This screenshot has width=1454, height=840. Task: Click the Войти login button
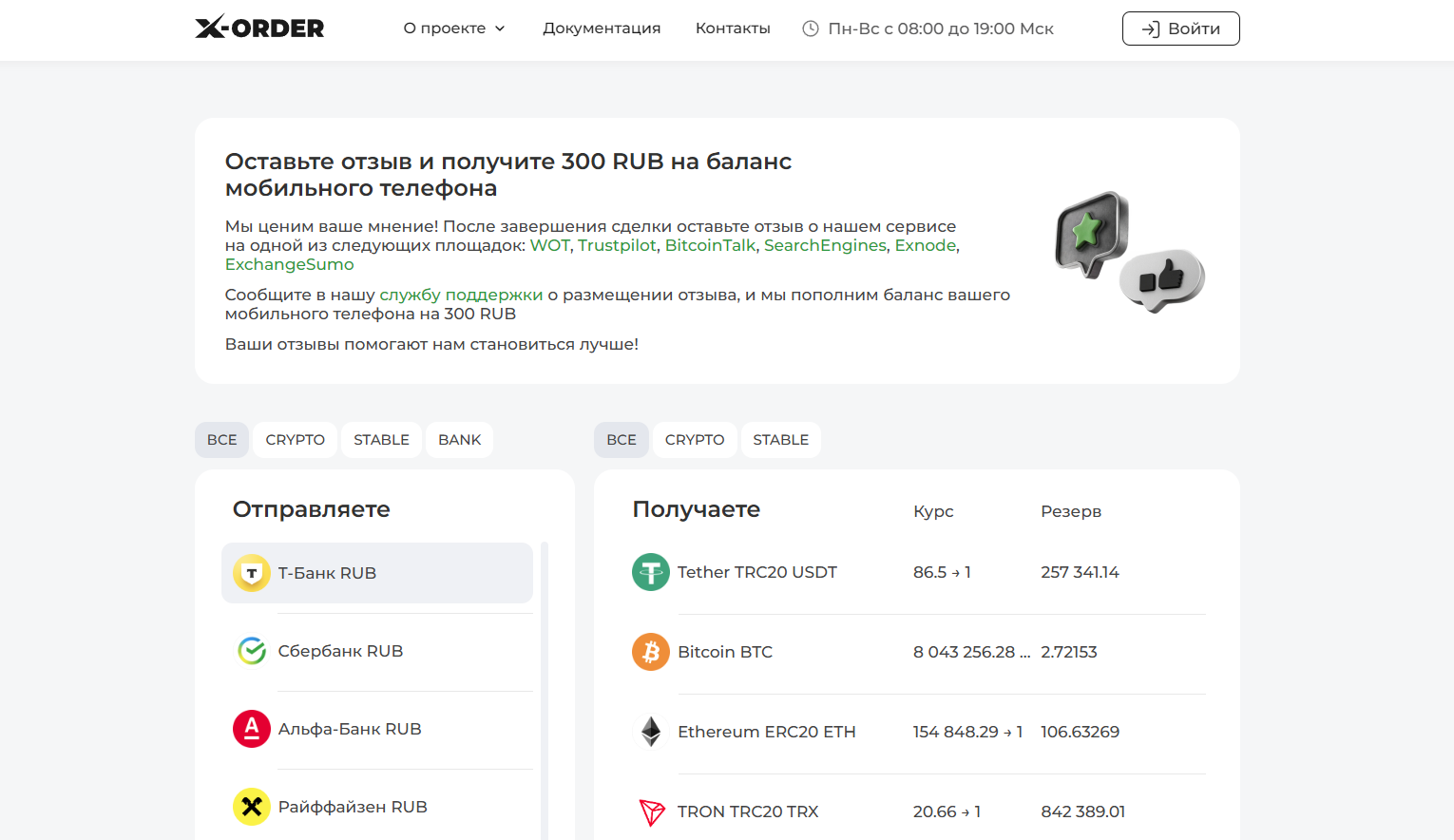point(1180,29)
